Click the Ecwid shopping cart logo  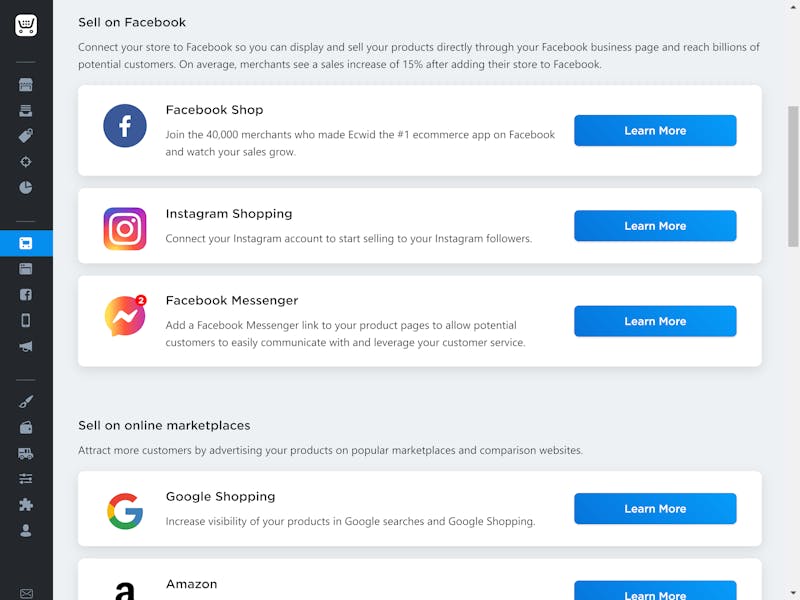tap(26, 25)
